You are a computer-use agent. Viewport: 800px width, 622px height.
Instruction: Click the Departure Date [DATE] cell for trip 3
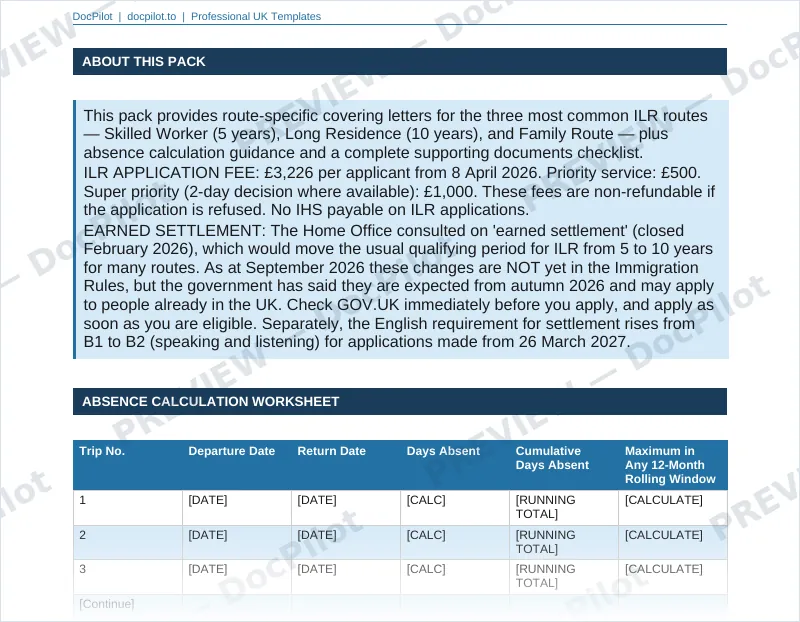pos(237,577)
